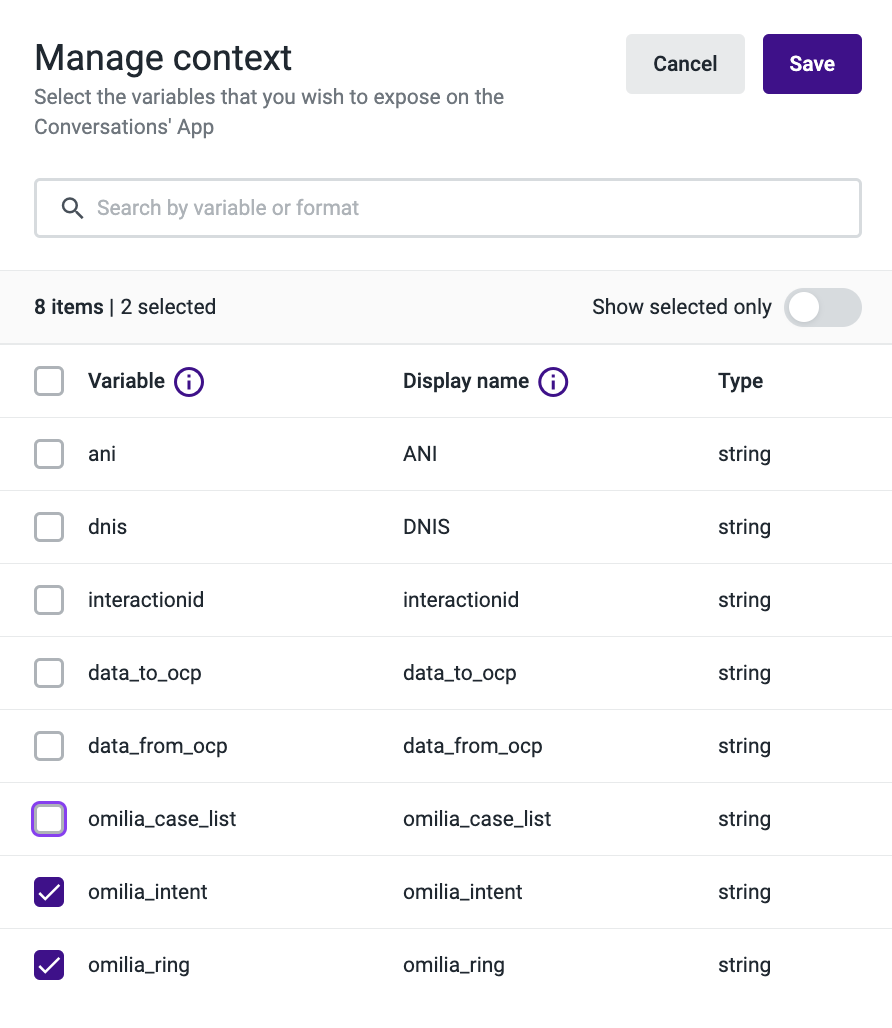This screenshot has width=892, height=1028.
Task: Check the data_to_ocp checkbox
Action: [x=49, y=673]
